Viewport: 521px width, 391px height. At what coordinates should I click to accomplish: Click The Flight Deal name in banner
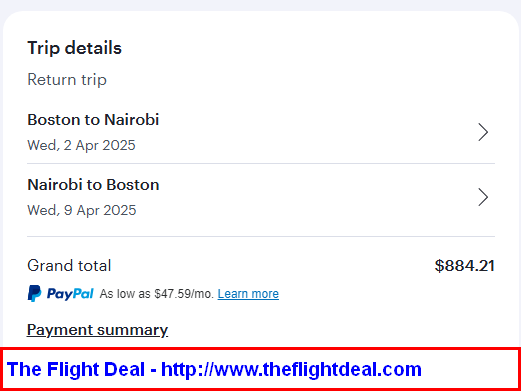(x=76, y=369)
